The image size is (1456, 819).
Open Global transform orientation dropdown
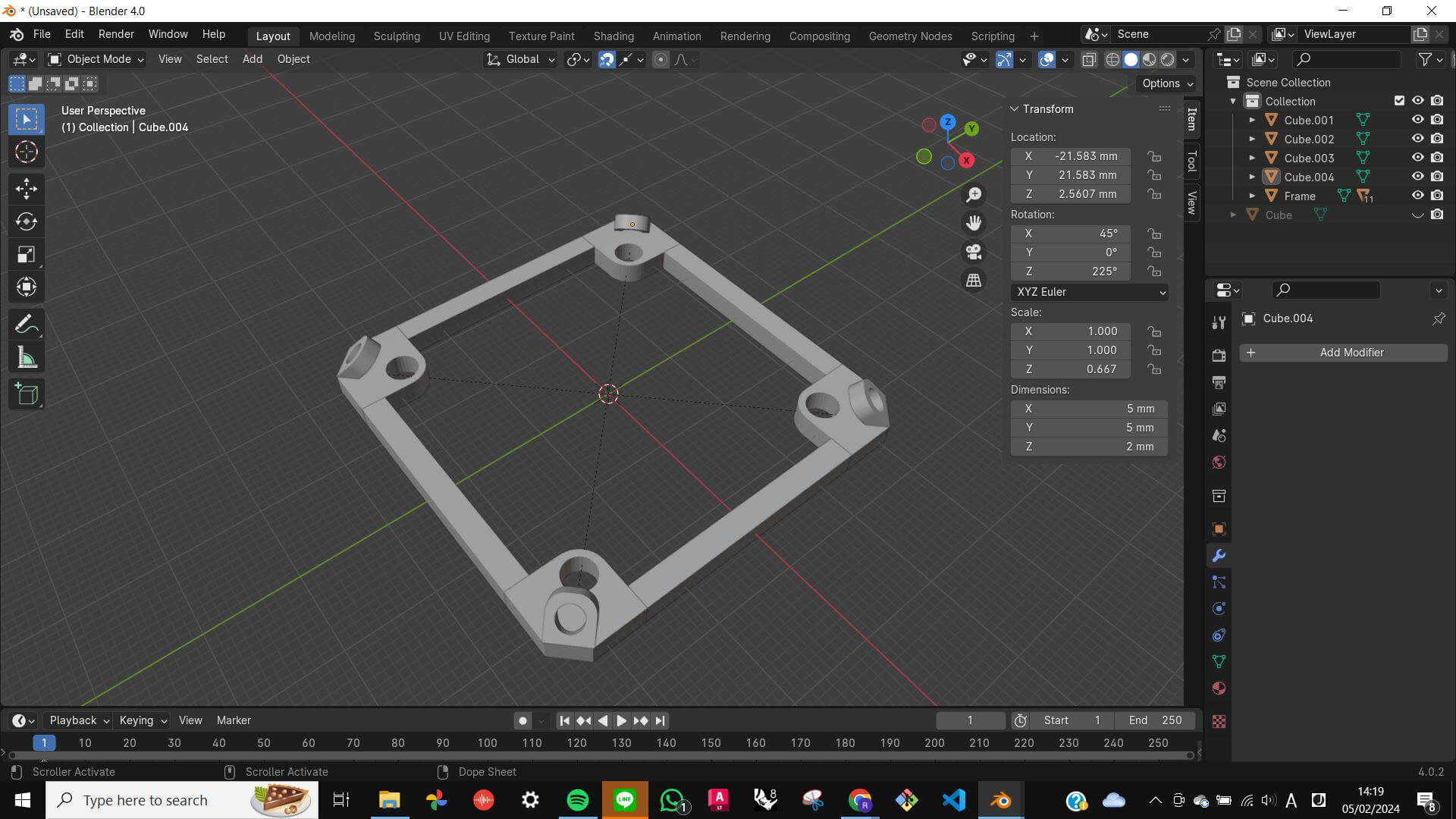521,59
